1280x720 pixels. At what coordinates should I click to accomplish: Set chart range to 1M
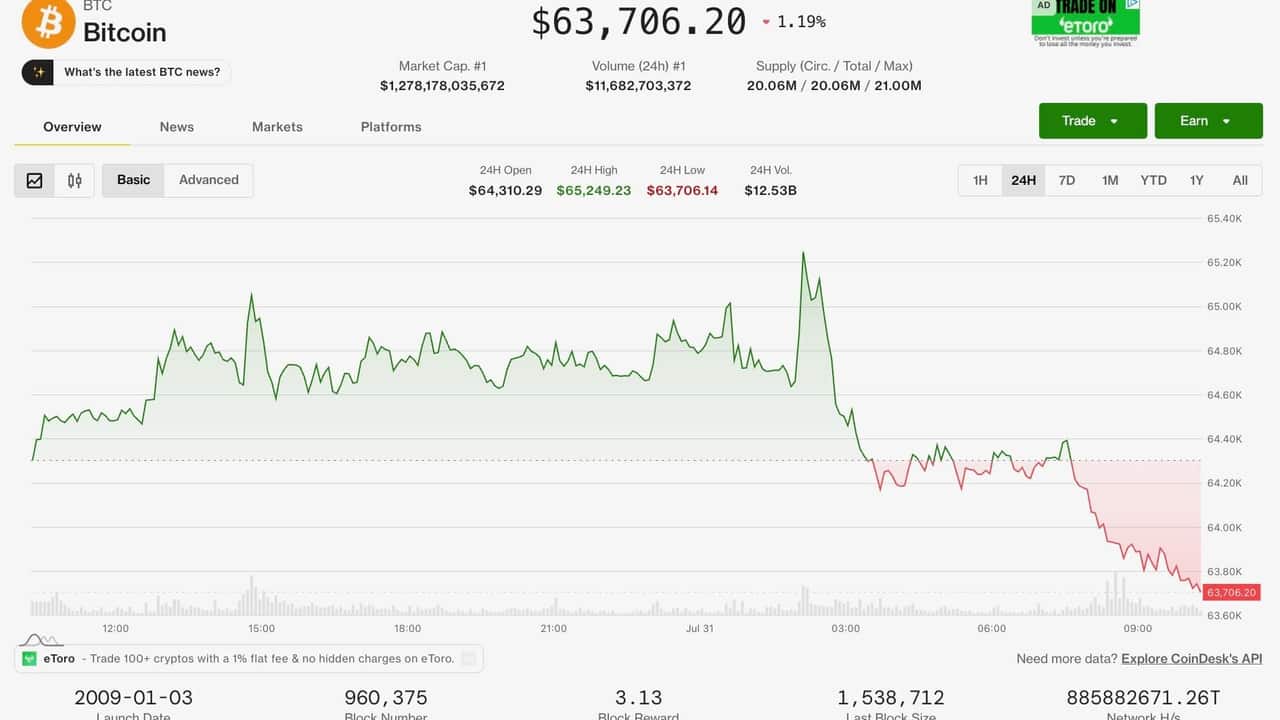pyautogui.click(x=1110, y=180)
